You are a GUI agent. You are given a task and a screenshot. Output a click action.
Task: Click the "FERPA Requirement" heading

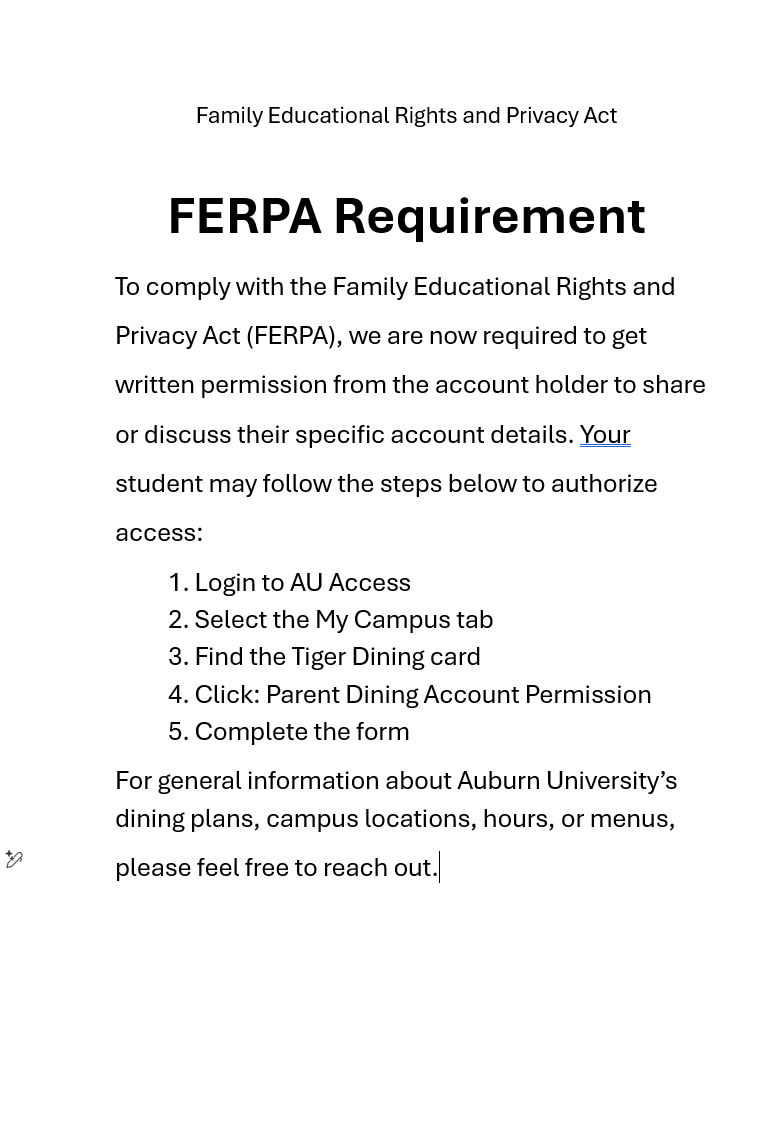pos(406,216)
